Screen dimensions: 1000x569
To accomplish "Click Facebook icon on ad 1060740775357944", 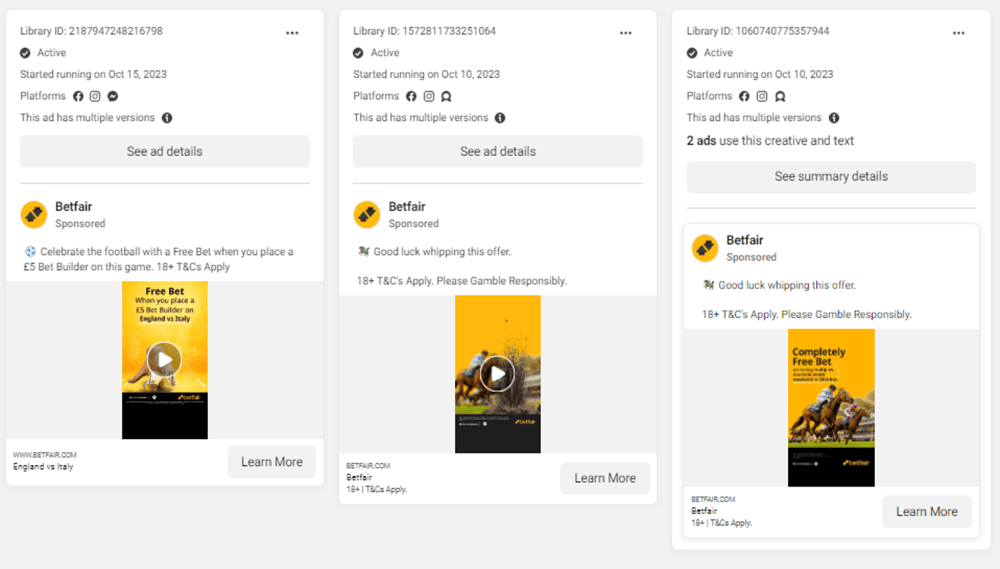I will pyautogui.click(x=744, y=96).
